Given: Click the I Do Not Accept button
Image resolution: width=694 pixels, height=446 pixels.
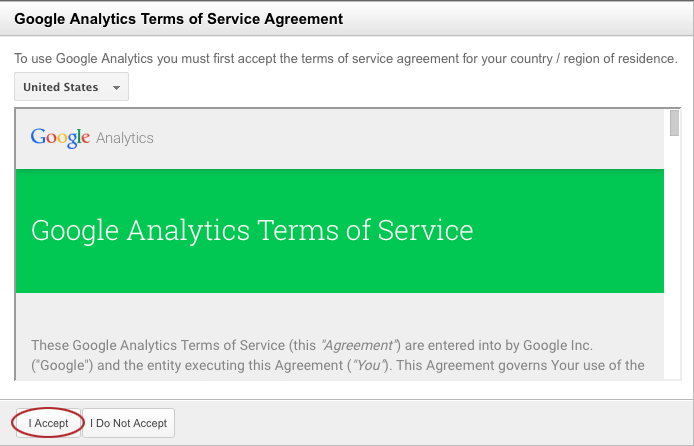Looking at the screenshot, I should point(128,423).
